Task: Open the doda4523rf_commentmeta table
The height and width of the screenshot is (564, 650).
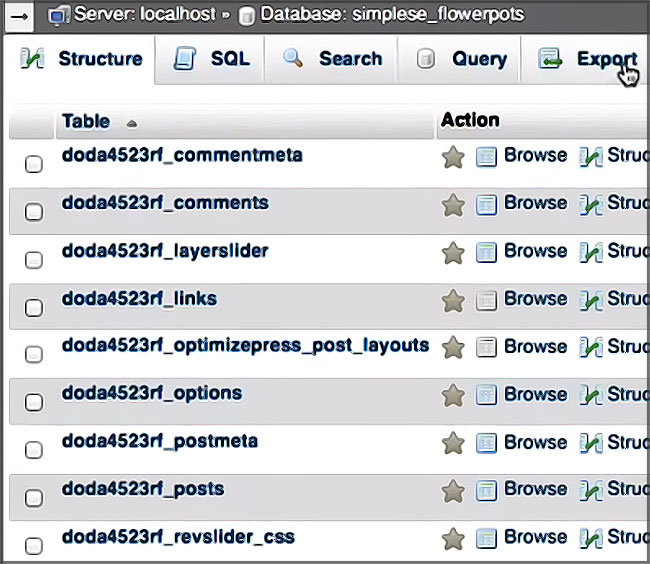Action: tap(182, 155)
